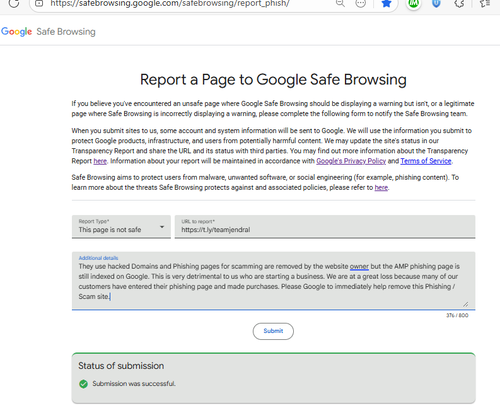The image size is (500, 420).
Task: Open the blue shield extension icon
Action: (436, 3)
